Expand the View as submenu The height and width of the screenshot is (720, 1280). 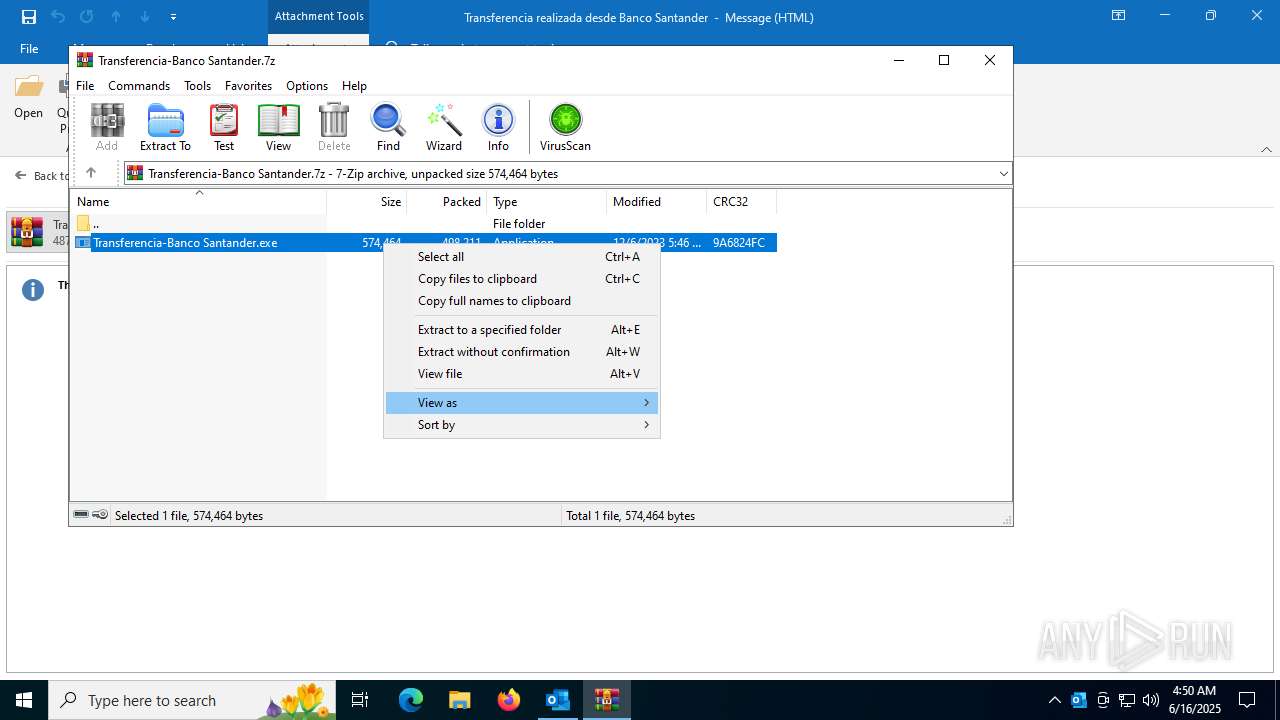pos(522,403)
